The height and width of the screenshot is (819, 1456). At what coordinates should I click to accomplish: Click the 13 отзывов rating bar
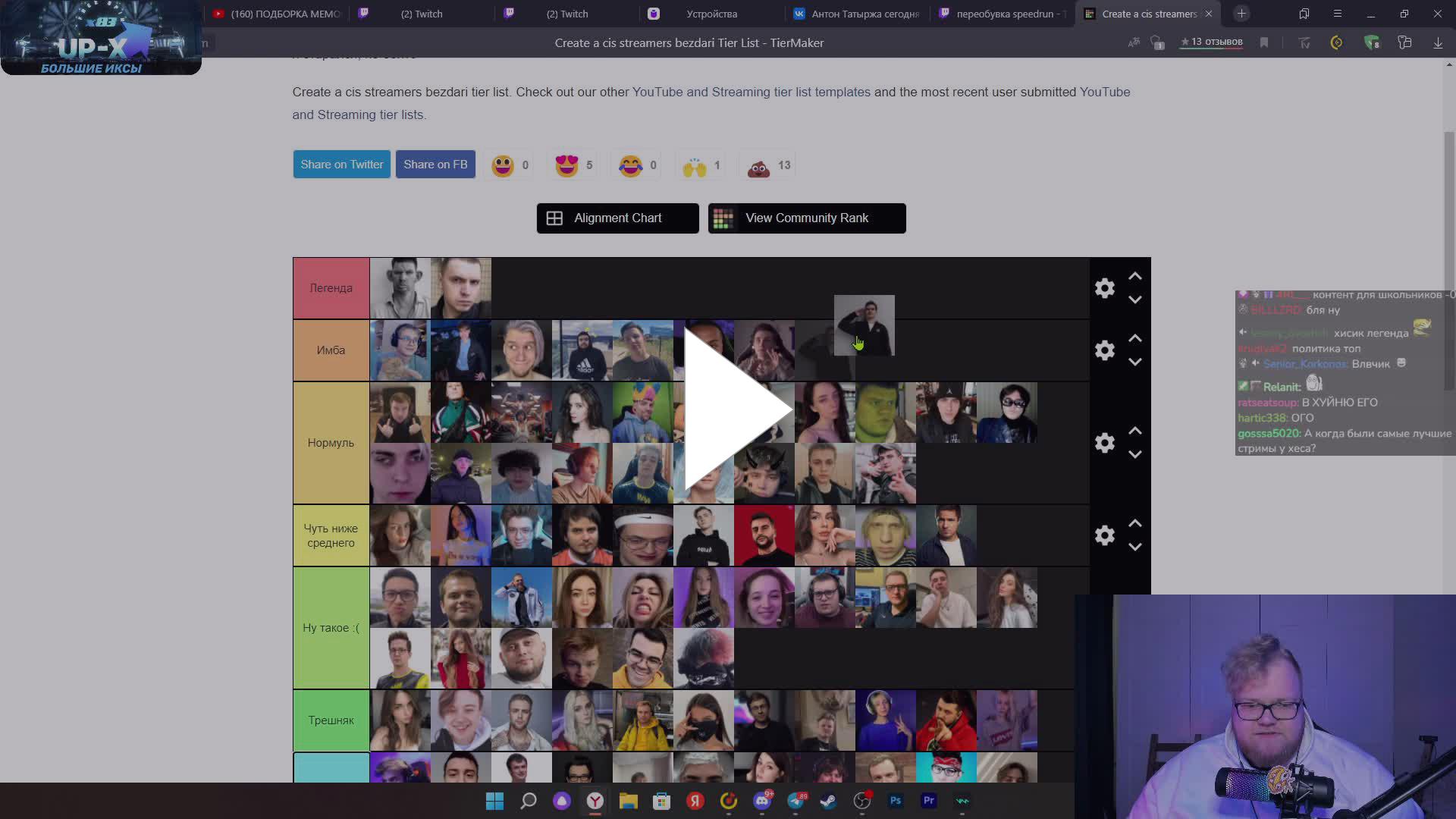point(1211,42)
